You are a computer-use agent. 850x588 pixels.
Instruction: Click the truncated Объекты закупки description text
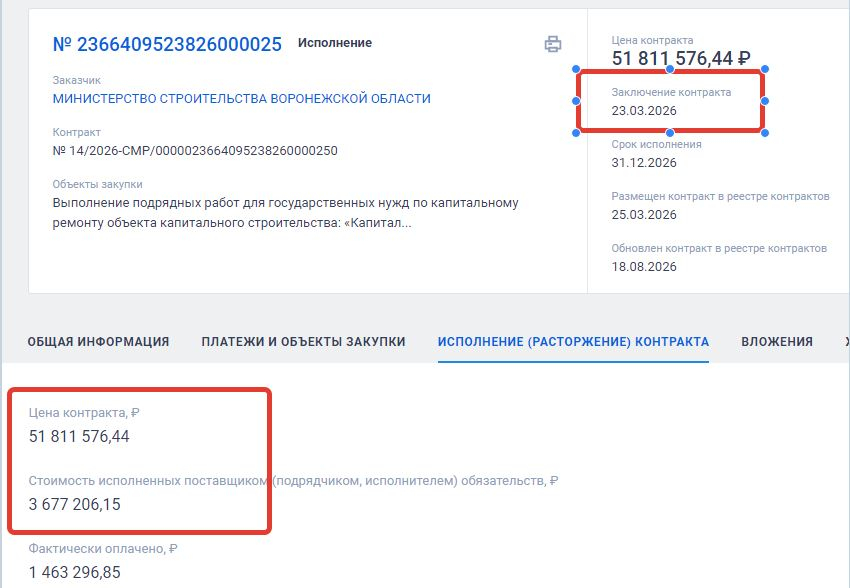(286, 212)
